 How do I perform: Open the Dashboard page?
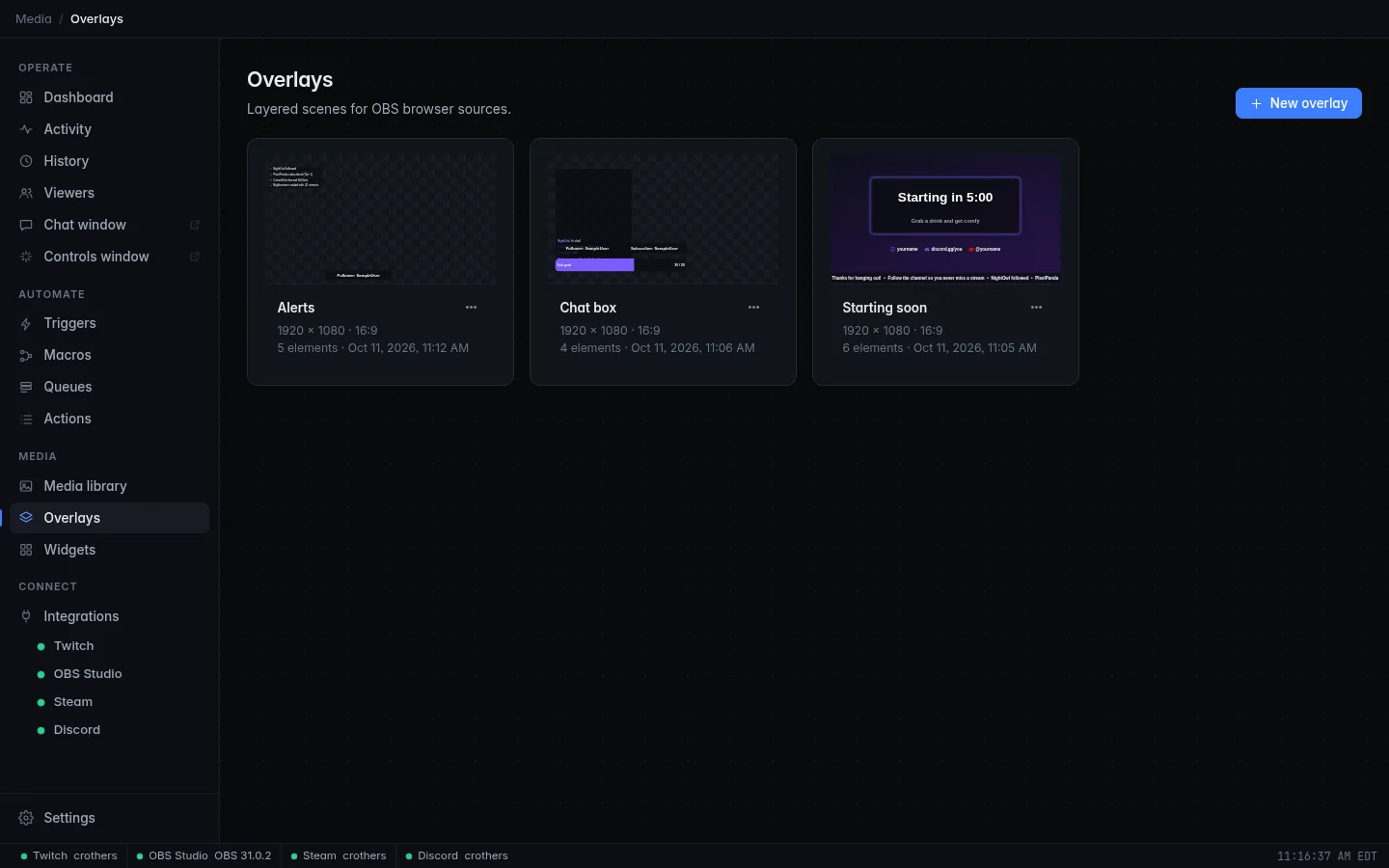(109, 97)
